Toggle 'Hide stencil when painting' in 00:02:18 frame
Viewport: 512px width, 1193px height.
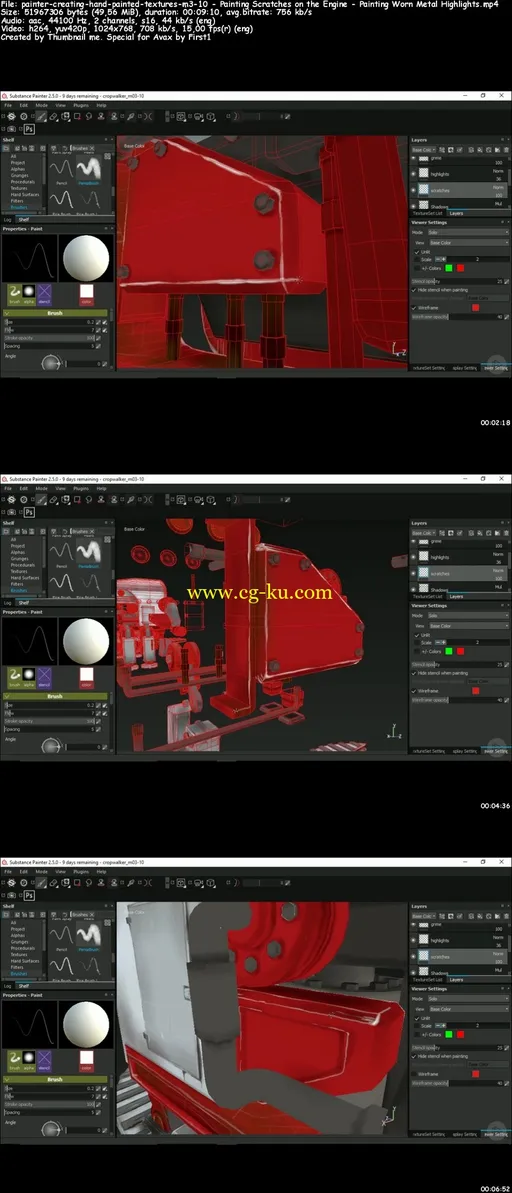point(414,291)
